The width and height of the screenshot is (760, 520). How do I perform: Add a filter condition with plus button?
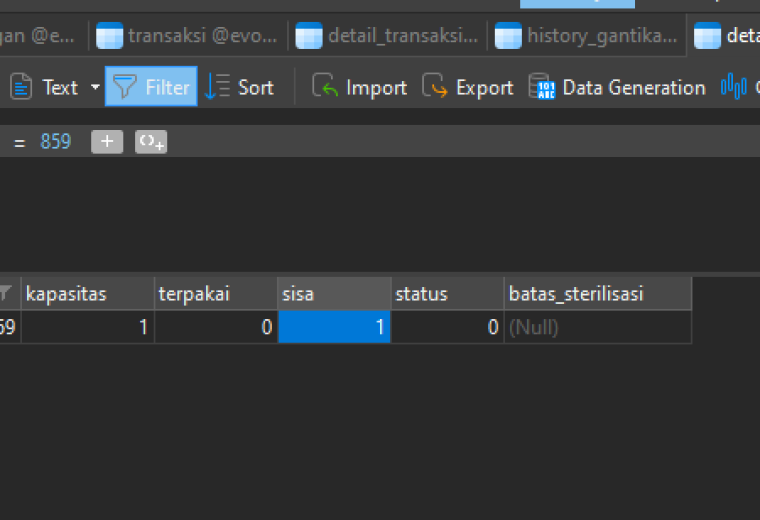(x=107, y=142)
